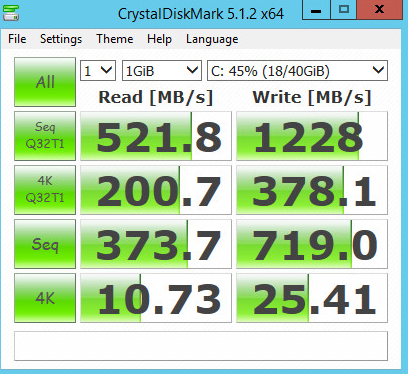Start the 4K Q32T1 benchmark
This screenshot has width=408, height=374.
click(x=45, y=190)
